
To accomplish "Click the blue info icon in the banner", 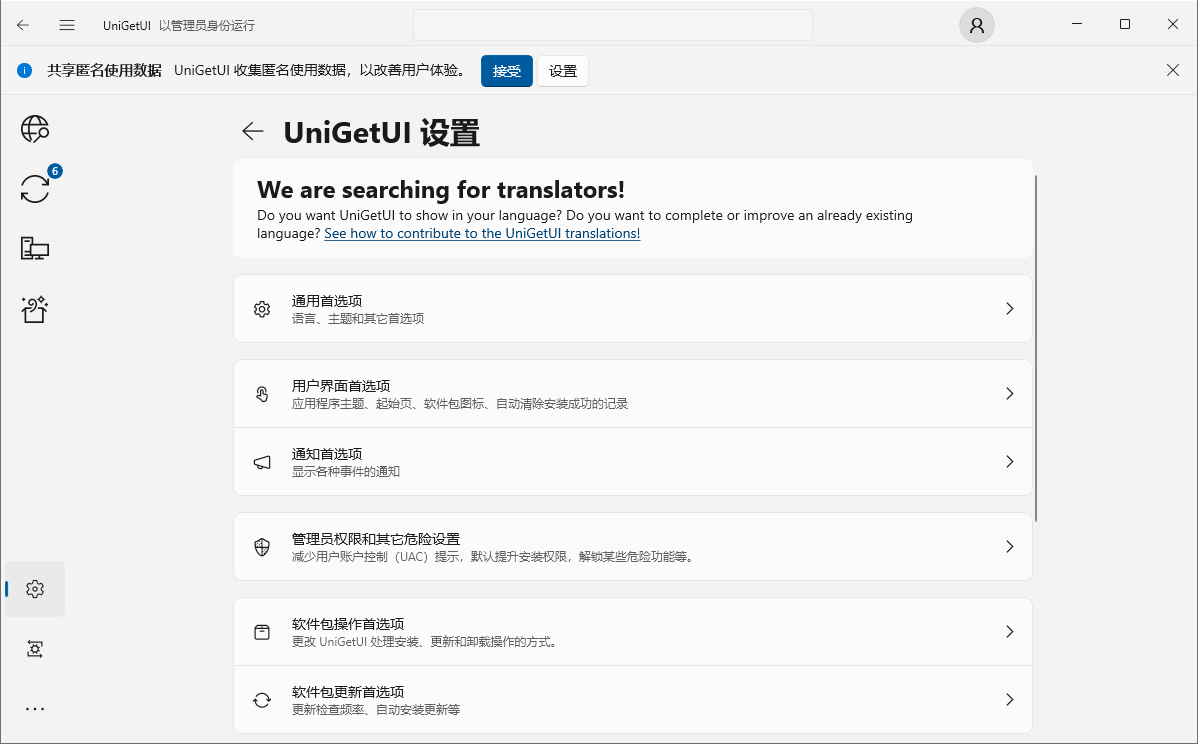I will pos(24,70).
